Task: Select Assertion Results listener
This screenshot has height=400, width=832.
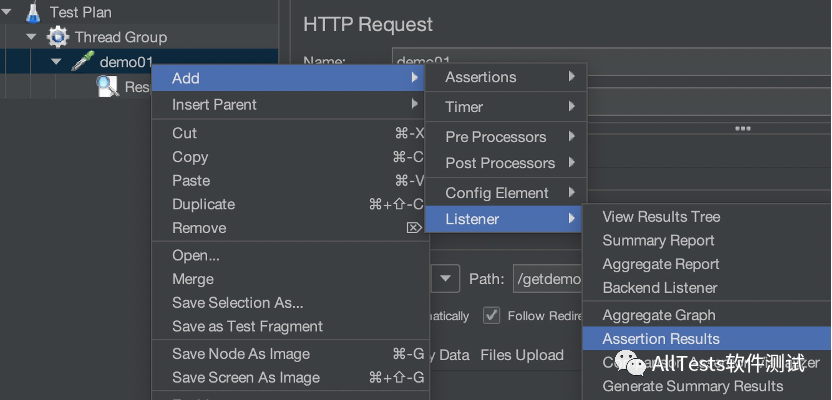Action: coord(661,339)
